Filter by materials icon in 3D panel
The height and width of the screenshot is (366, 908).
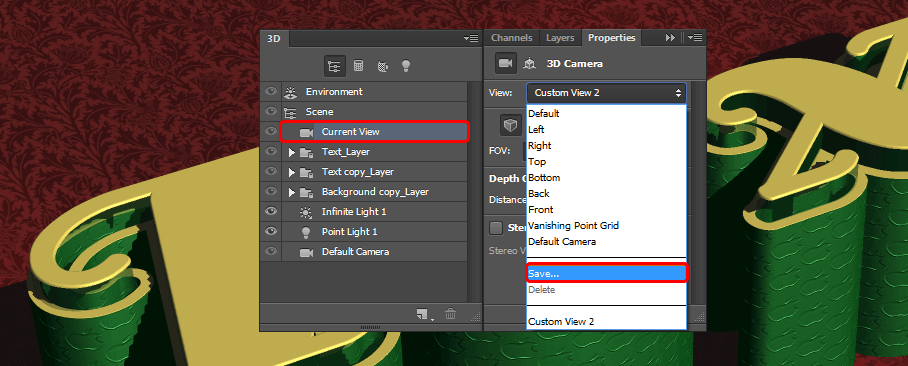(382, 66)
